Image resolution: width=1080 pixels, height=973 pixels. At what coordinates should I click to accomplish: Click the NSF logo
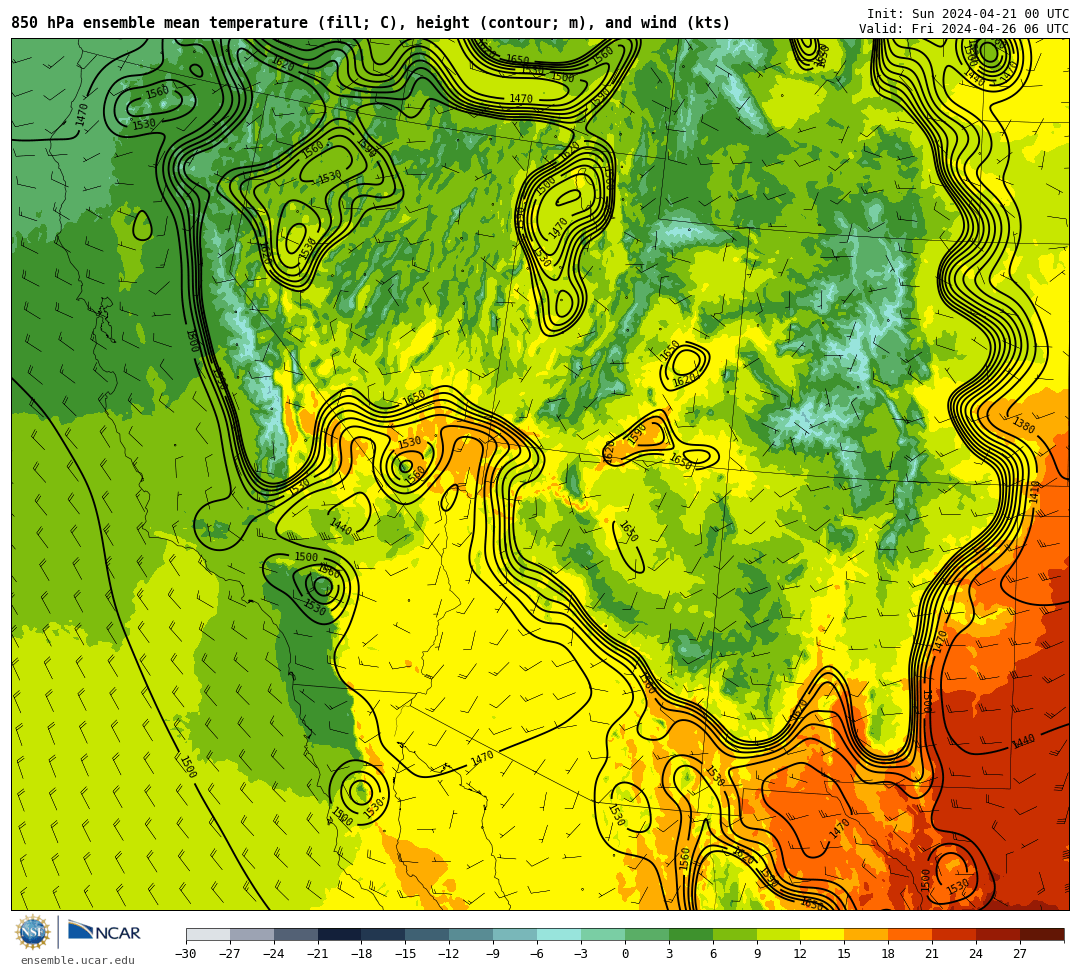tap(33, 932)
